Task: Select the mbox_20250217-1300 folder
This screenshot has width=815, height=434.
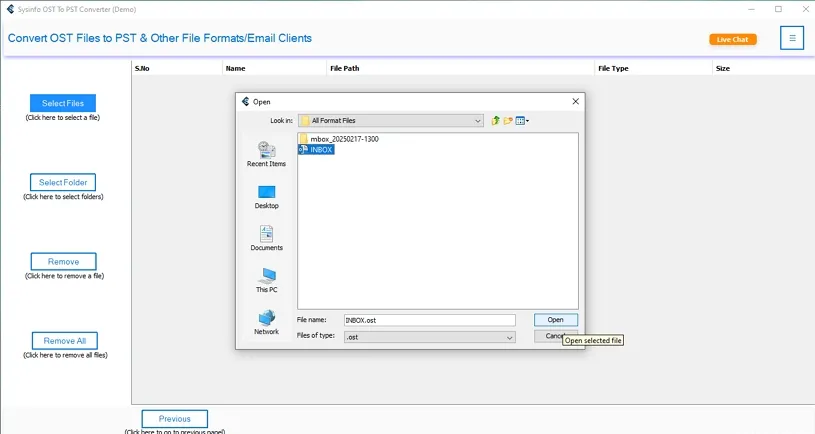Action: [339, 139]
